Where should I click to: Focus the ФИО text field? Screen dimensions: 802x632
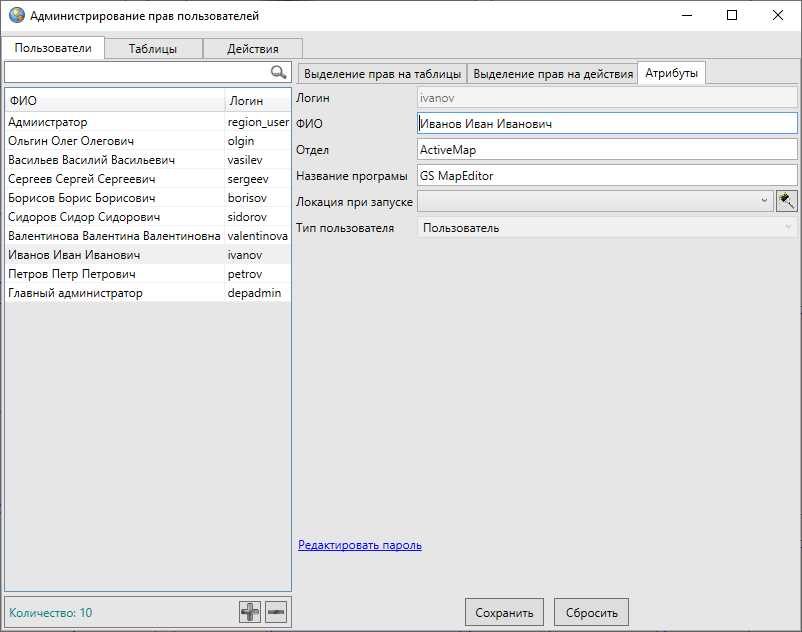click(606, 124)
